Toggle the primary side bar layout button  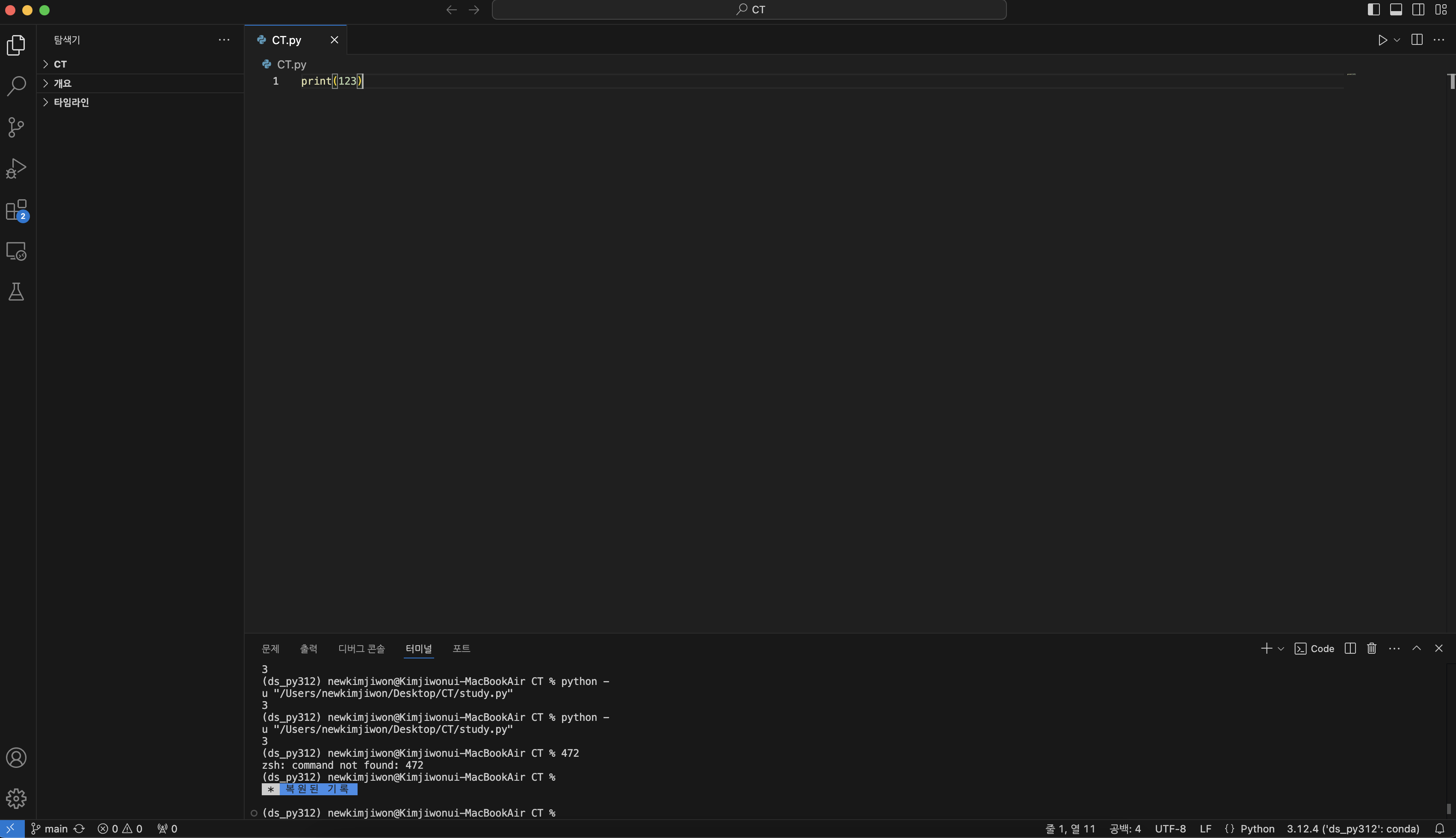click(1374, 9)
